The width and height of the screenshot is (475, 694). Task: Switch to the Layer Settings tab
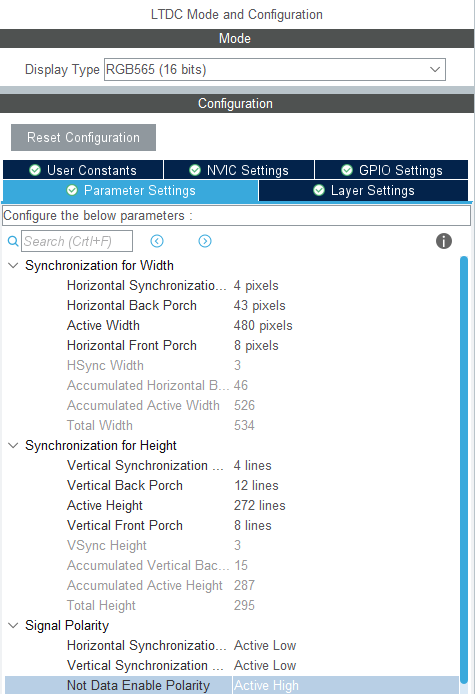tap(363, 190)
